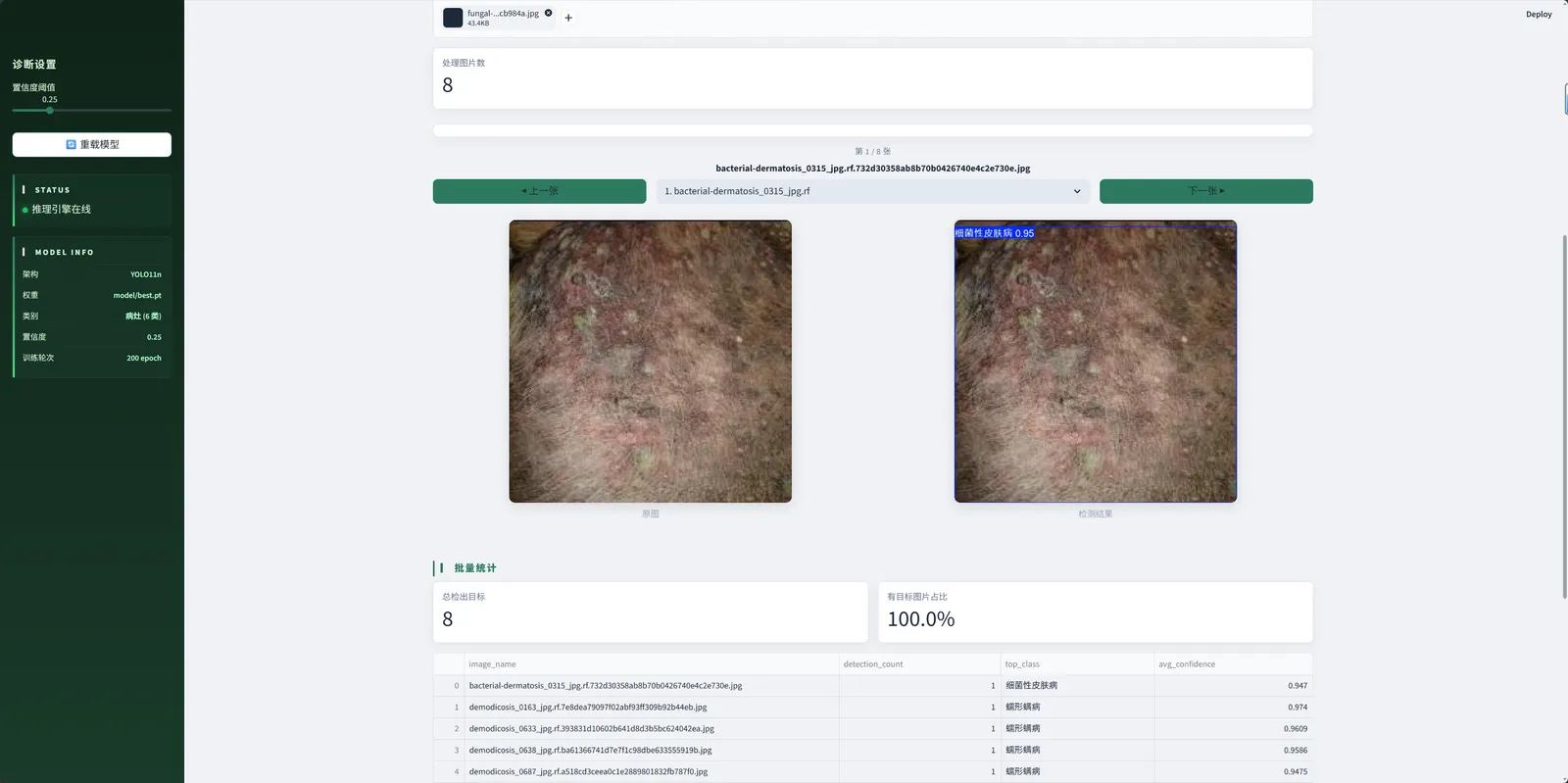Screen dimensions: 1568x783
Task: Click the 处理图片数 metric card label
Action: click(464, 63)
